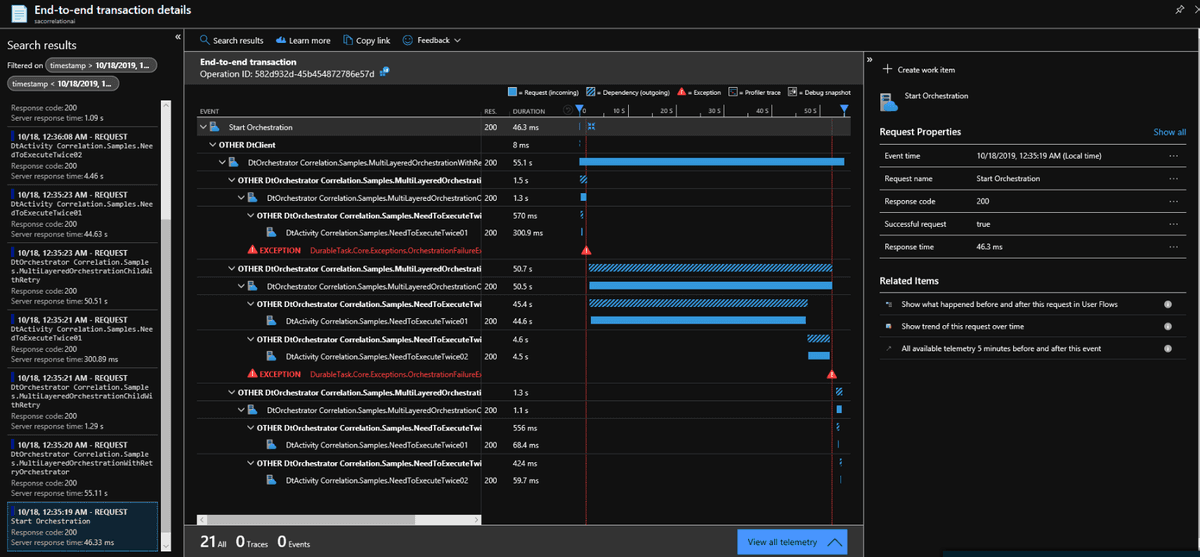The height and width of the screenshot is (557, 1200).
Task: Click Copy link in toolbar
Action: 366,40
